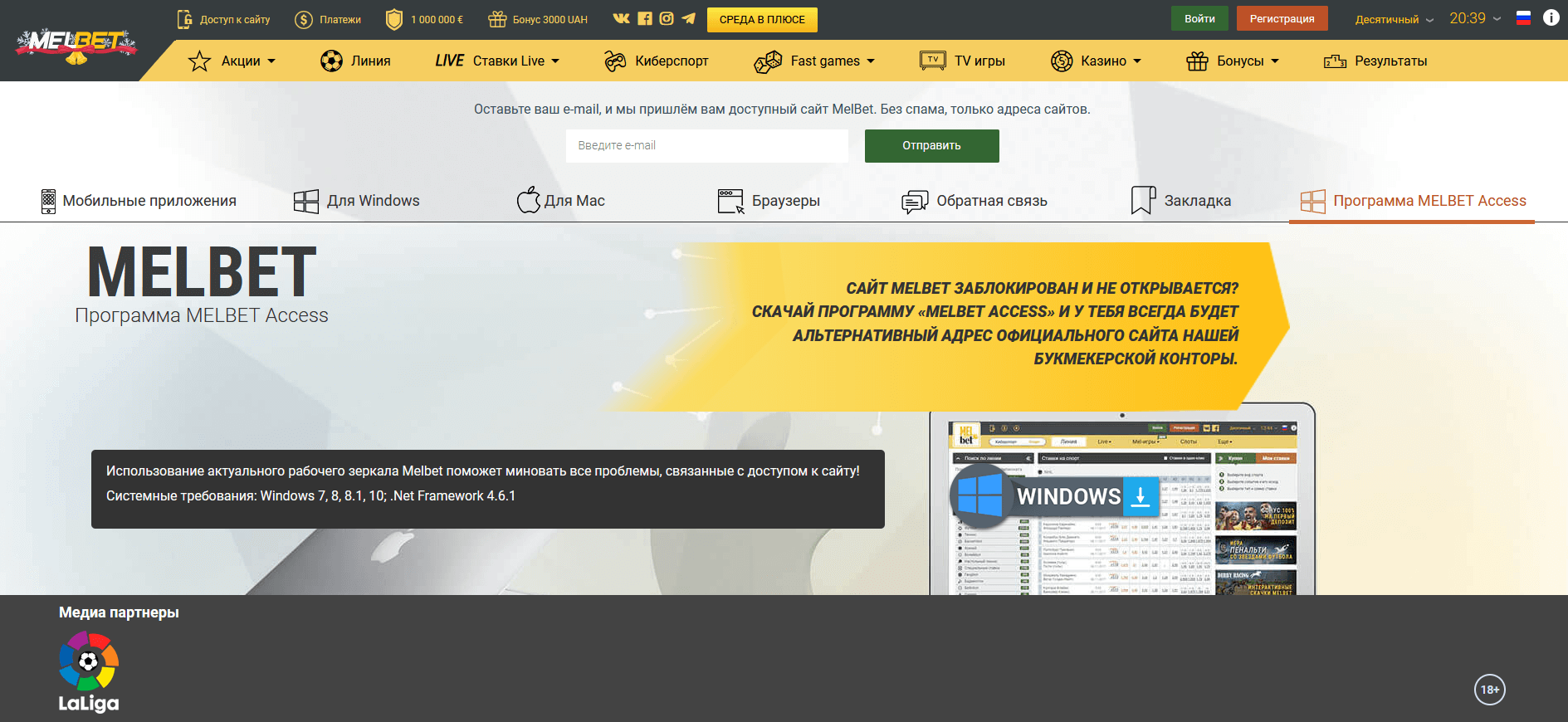The width and height of the screenshot is (1568, 722).
Task: Click the LaLiga partner logo
Action: (89, 672)
